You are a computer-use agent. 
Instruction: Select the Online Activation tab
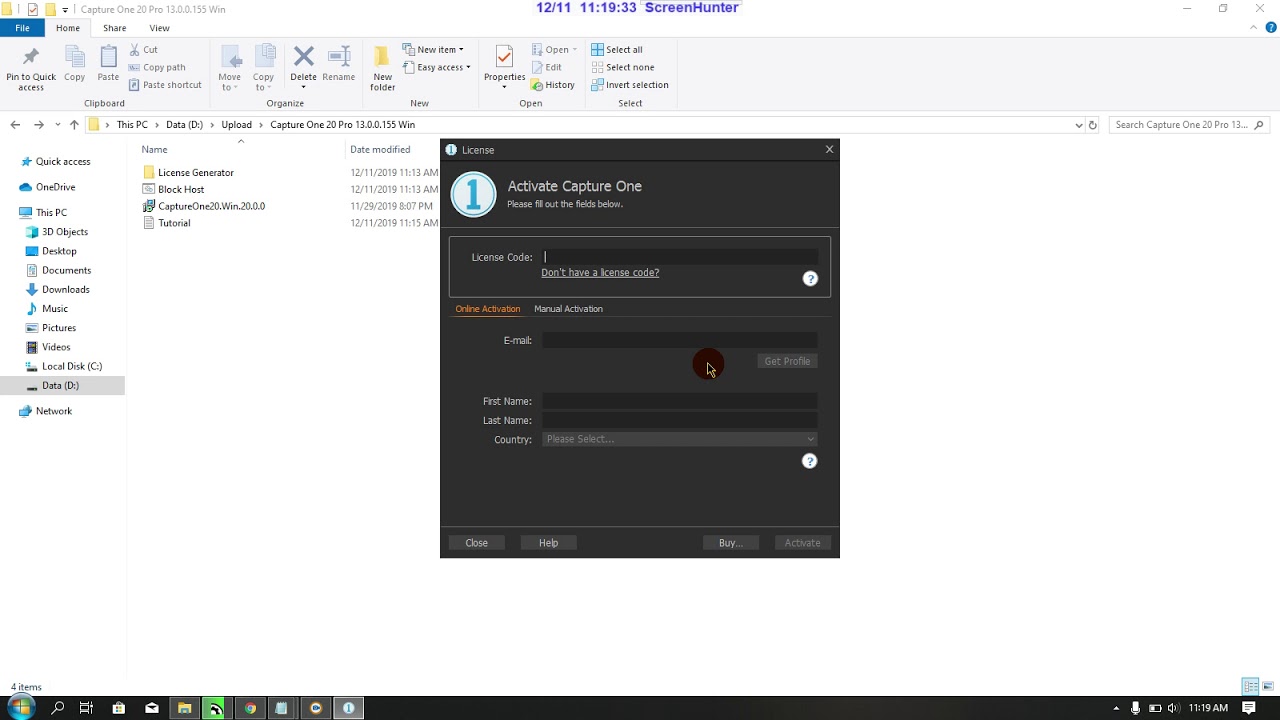coord(488,309)
